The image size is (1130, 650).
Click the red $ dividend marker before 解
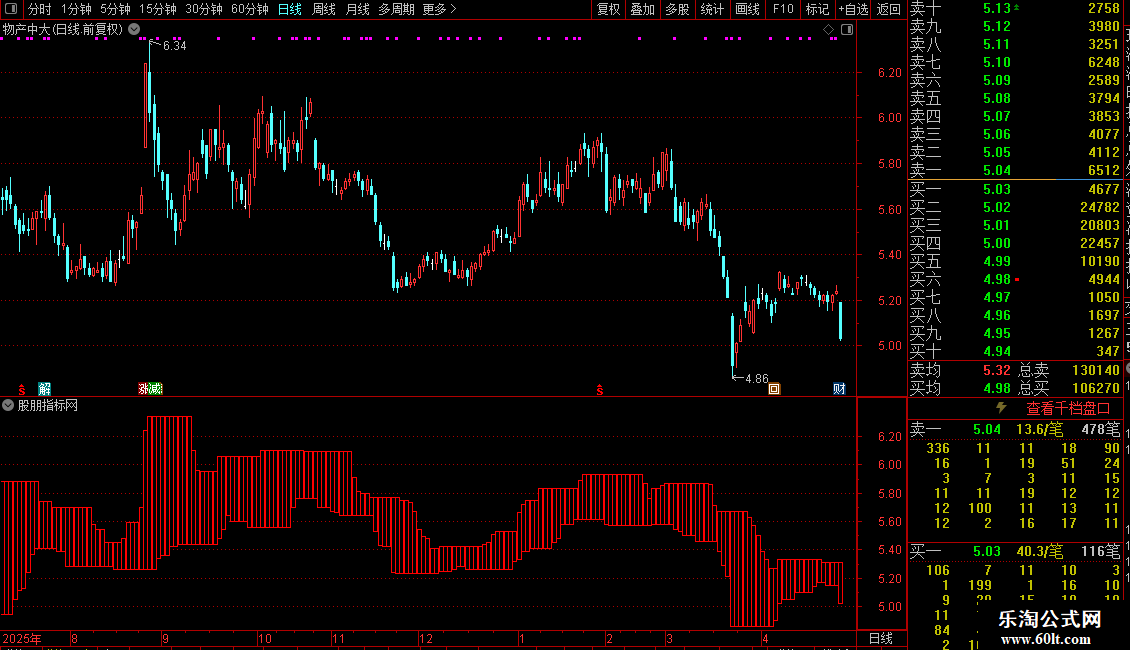coord(22,389)
